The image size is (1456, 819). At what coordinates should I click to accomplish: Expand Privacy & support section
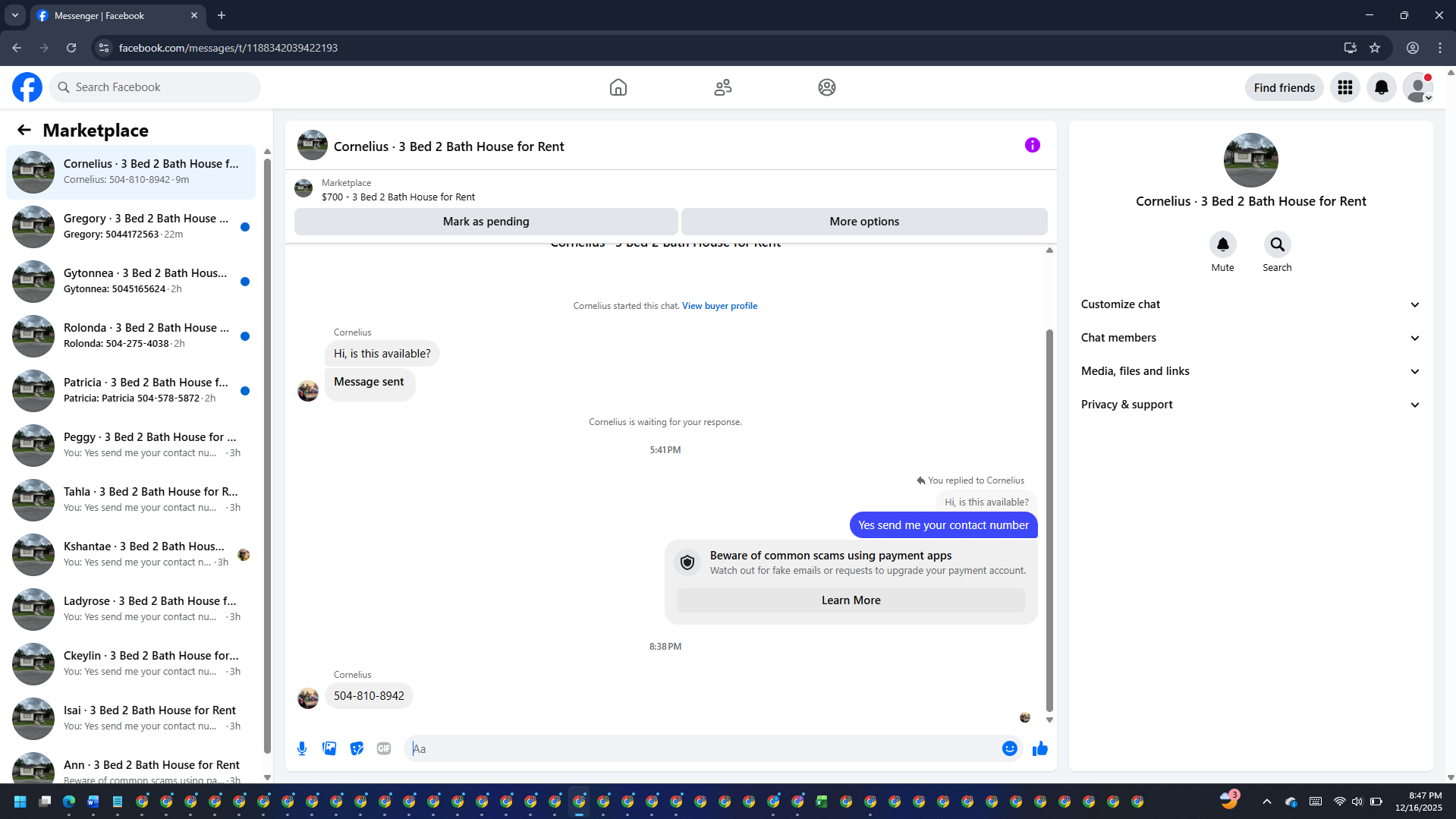pos(1250,405)
